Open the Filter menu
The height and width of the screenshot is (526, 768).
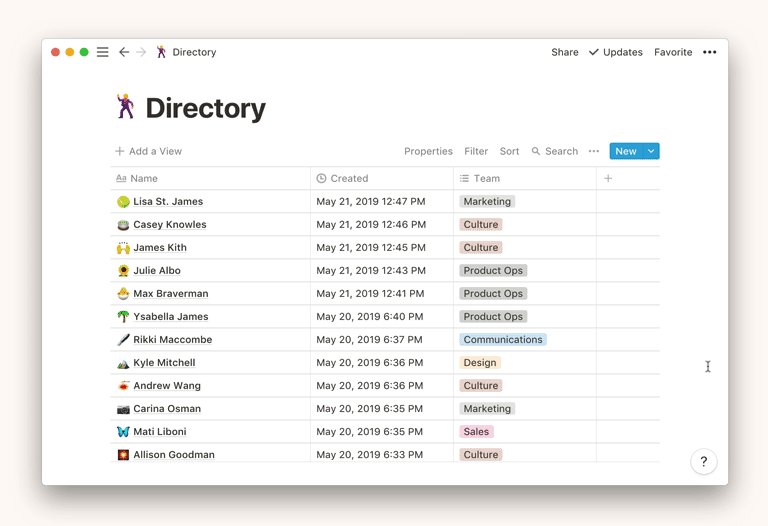click(x=476, y=151)
